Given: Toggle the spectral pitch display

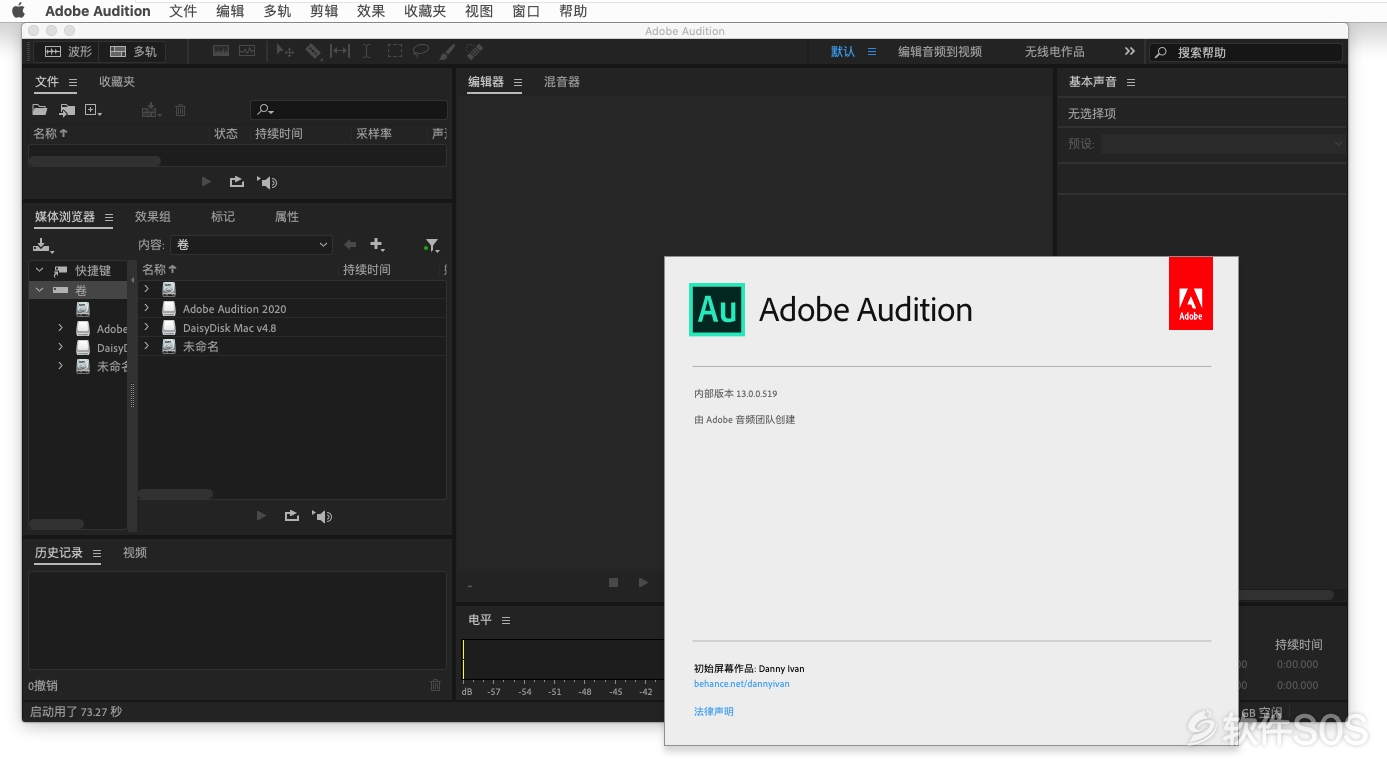Looking at the screenshot, I should [247, 51].
